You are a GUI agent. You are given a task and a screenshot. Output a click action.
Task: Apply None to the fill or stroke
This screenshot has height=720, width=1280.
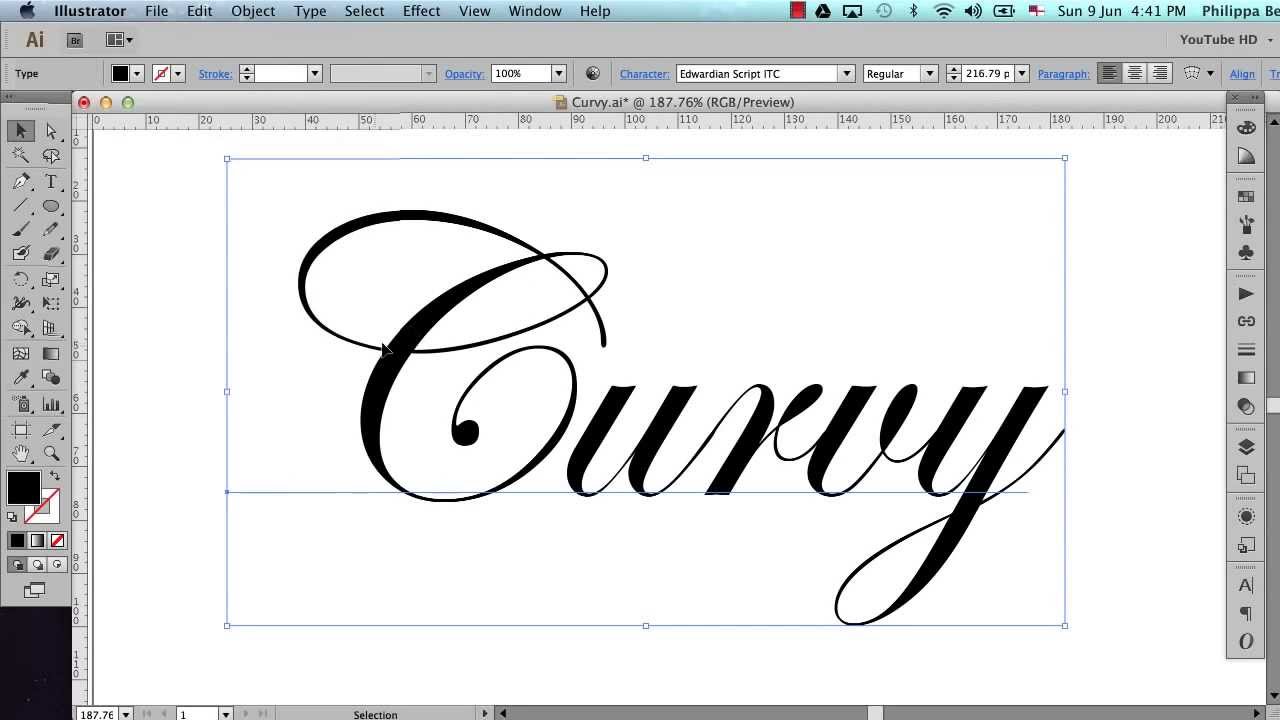pyautogui.click(x=57, y=541)
